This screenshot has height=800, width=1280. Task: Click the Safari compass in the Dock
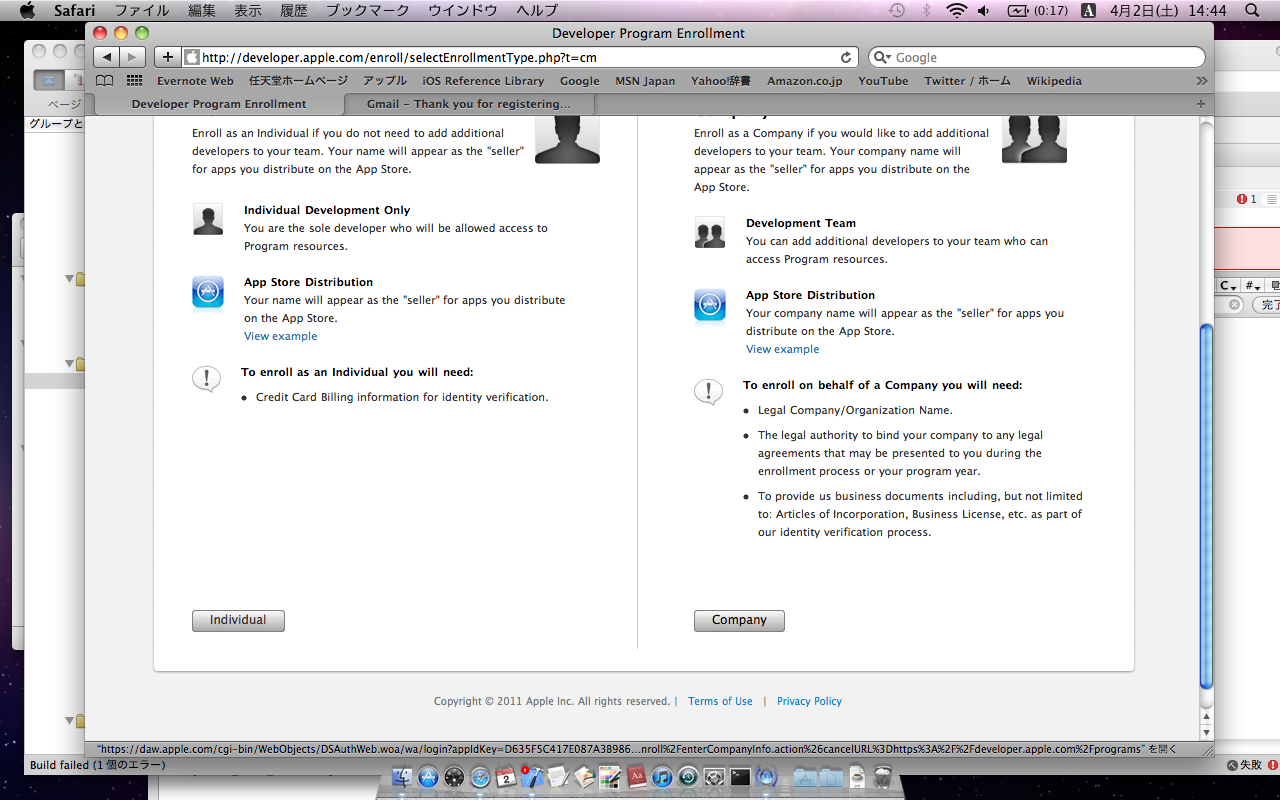[x=481, y=777]
